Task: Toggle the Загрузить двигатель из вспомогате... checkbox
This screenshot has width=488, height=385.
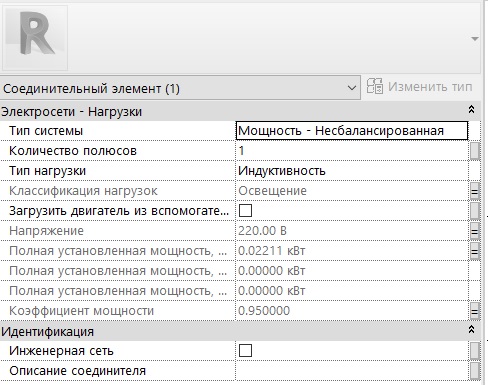Action: 245,210
